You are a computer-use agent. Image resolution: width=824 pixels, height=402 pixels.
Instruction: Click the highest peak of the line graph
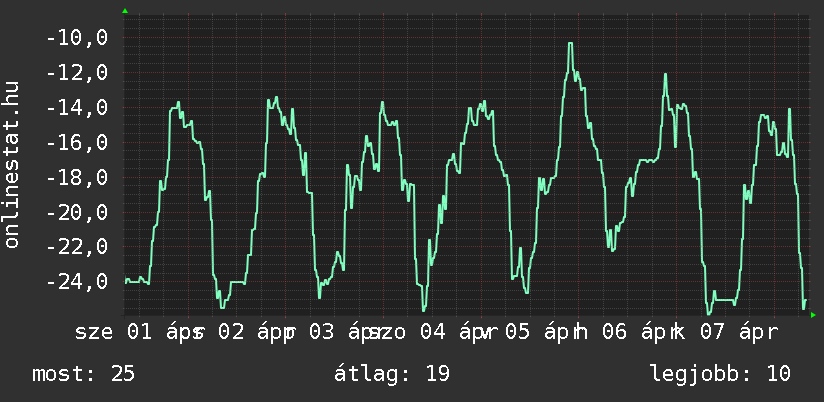[x=570, y=44]
